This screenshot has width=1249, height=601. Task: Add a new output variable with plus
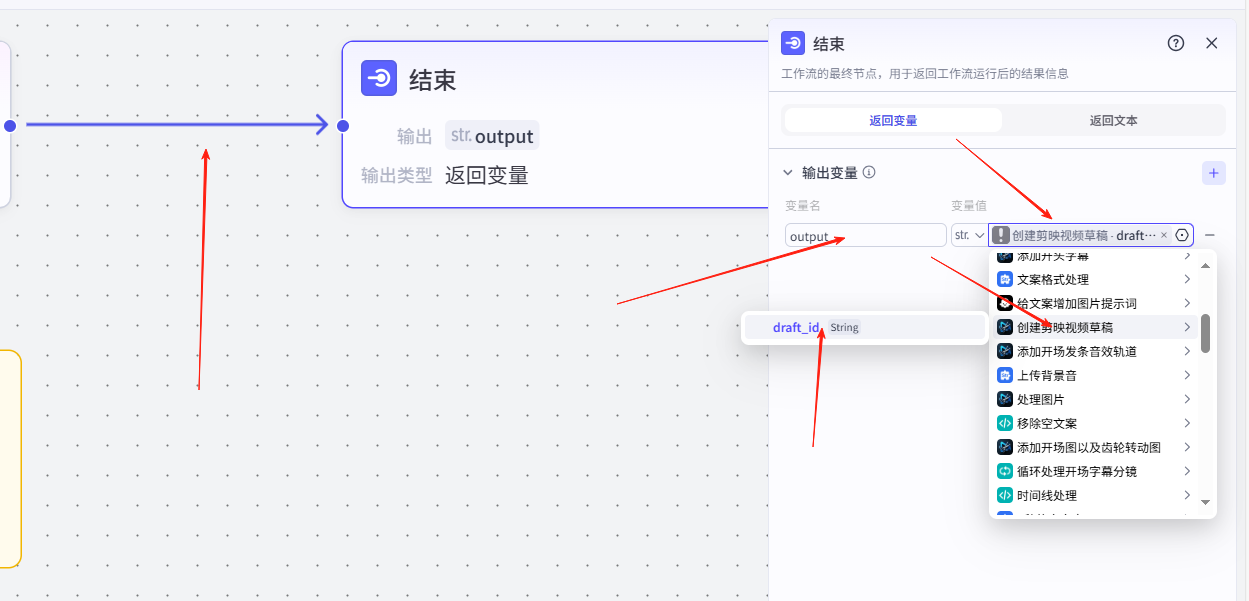1213,173
